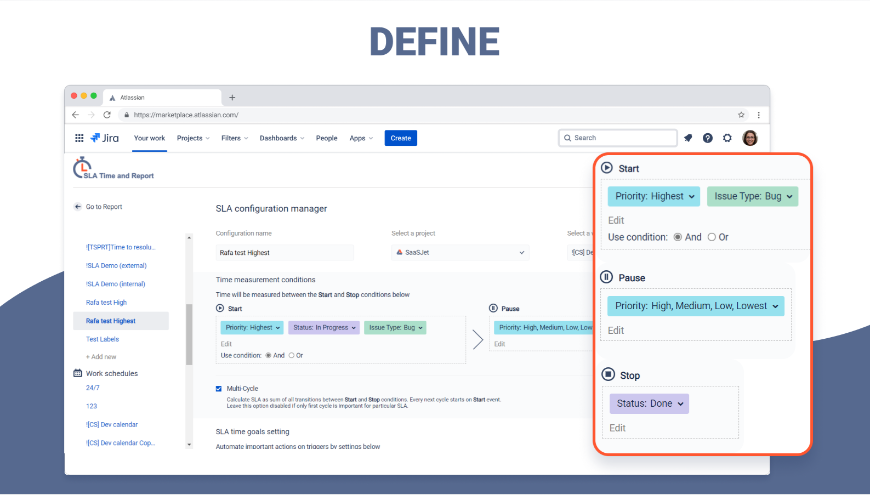
Task: Toggle the Multi-Cycle checkbox
Action: [219, 388]
